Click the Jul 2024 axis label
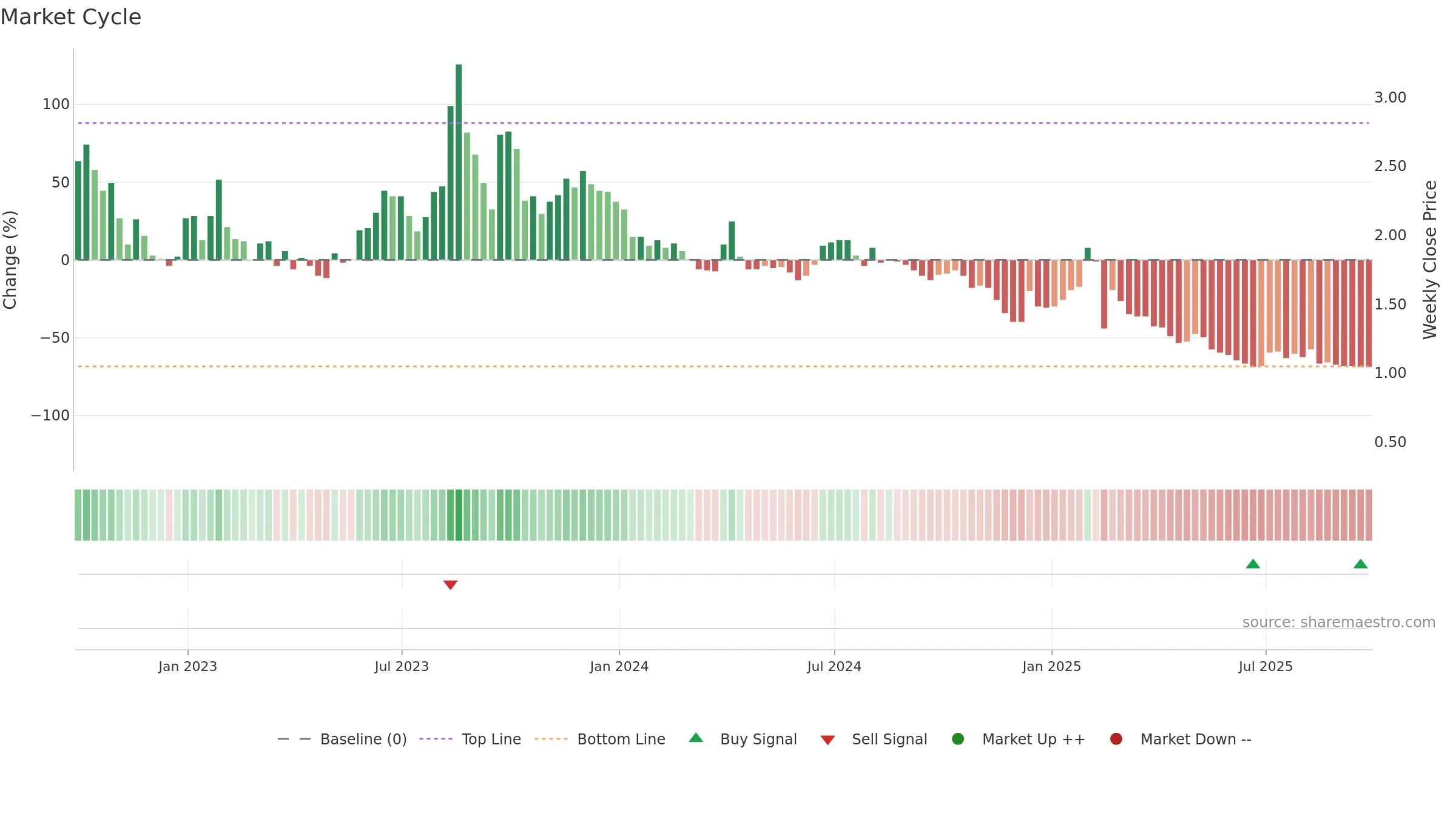The width and height of the screenshot is (1456, 819). coord(834,667)
